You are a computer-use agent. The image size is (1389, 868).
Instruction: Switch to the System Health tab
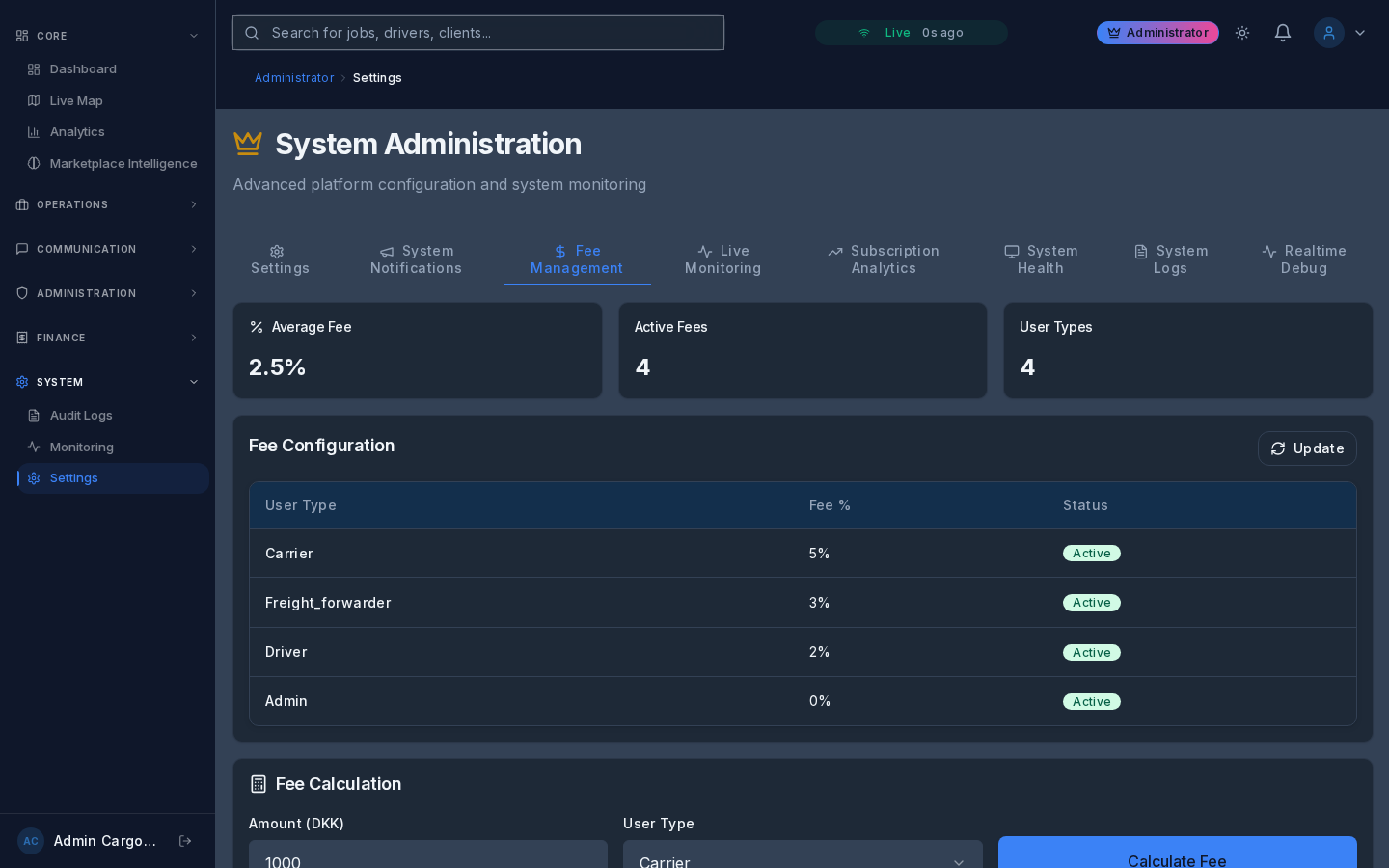click(x=1041, y=259)
